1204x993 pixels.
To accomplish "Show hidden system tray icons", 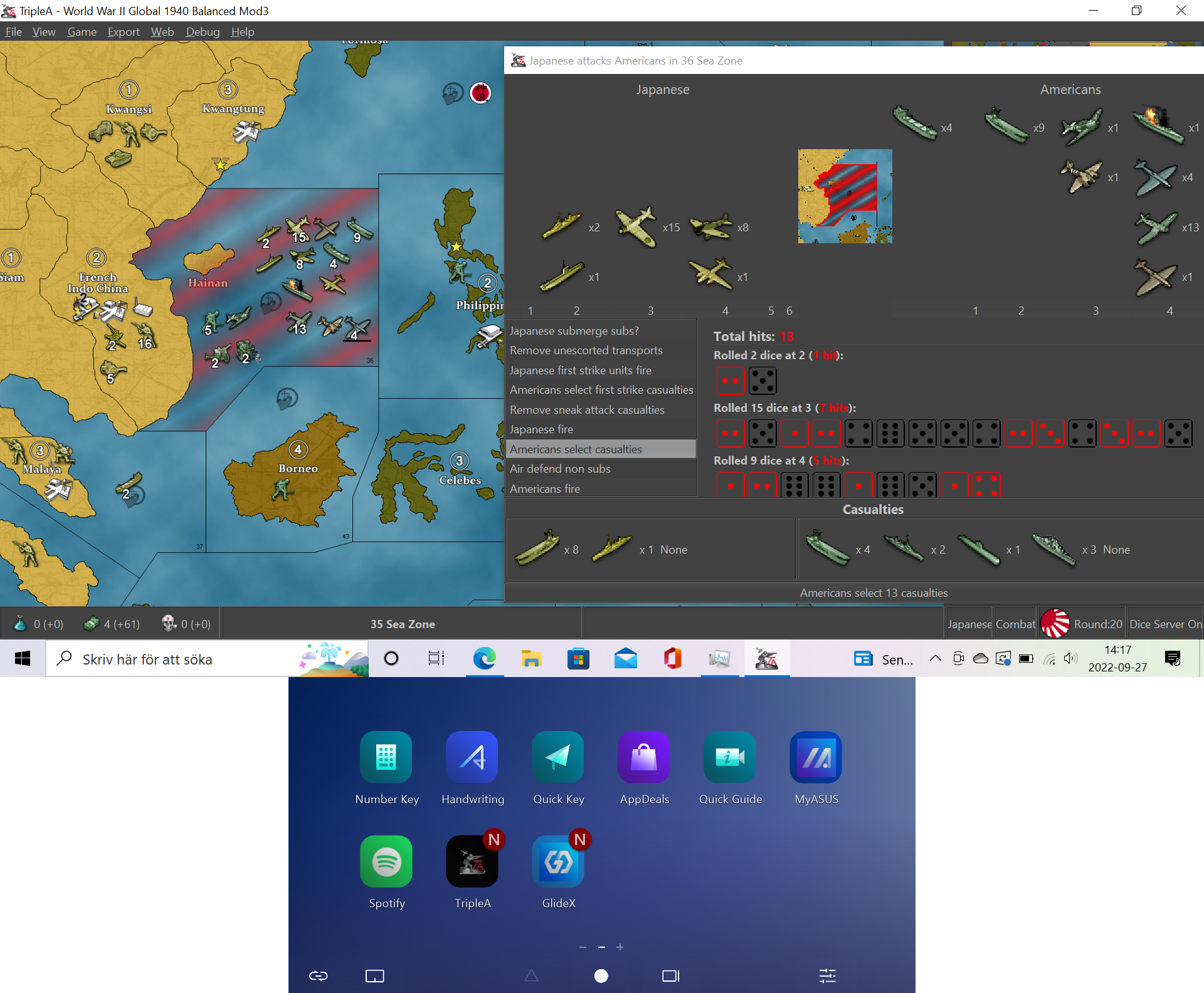I will [935, 659].
